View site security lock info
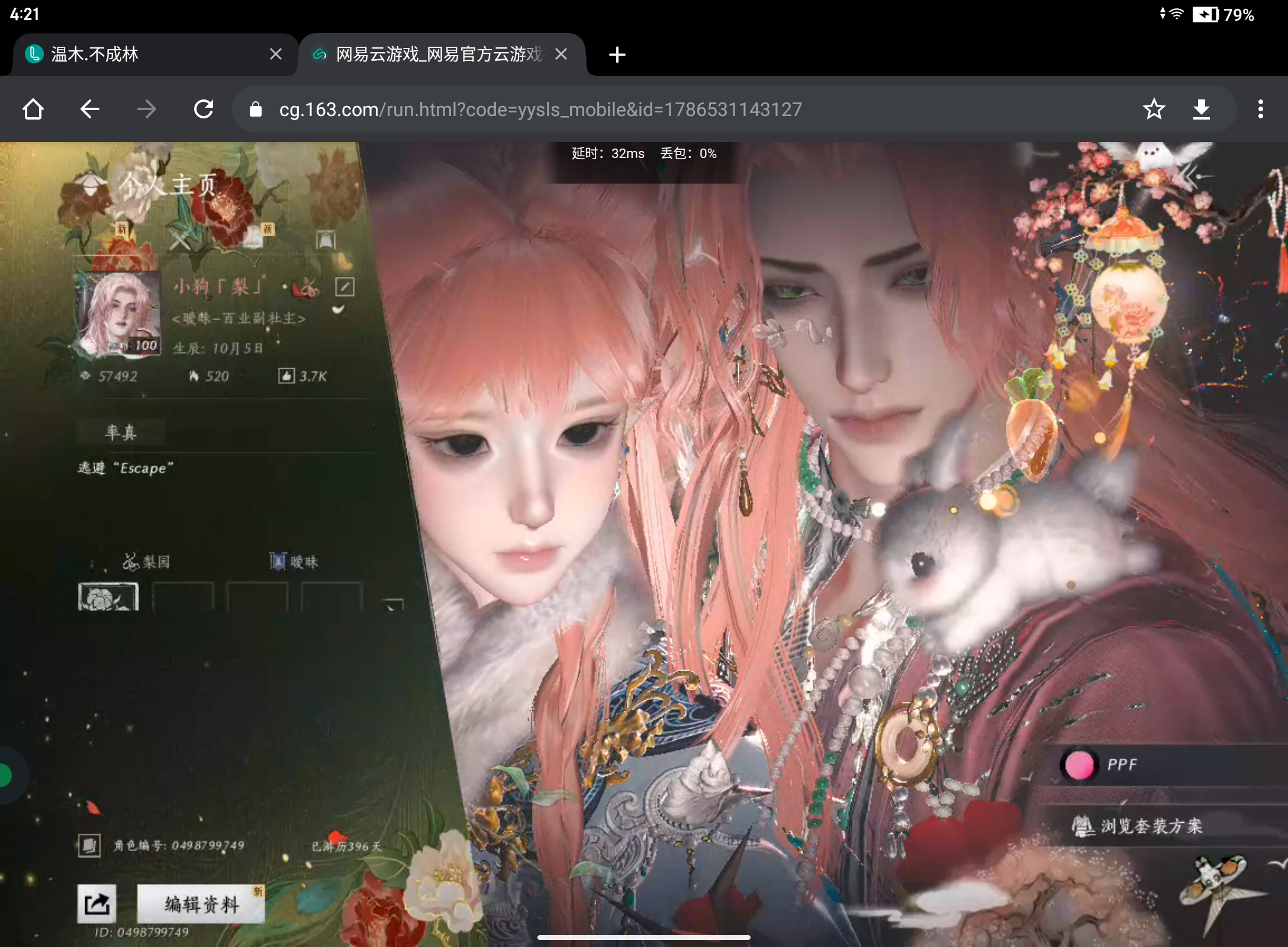The height and width of the screenshot is (947, 1288). click(x=255, y=109)
